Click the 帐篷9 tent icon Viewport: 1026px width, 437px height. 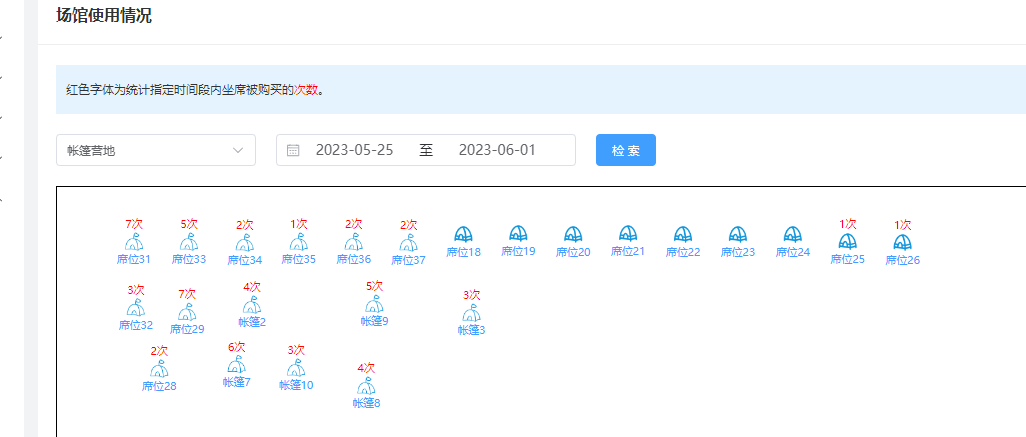click(x=374, y=305)
